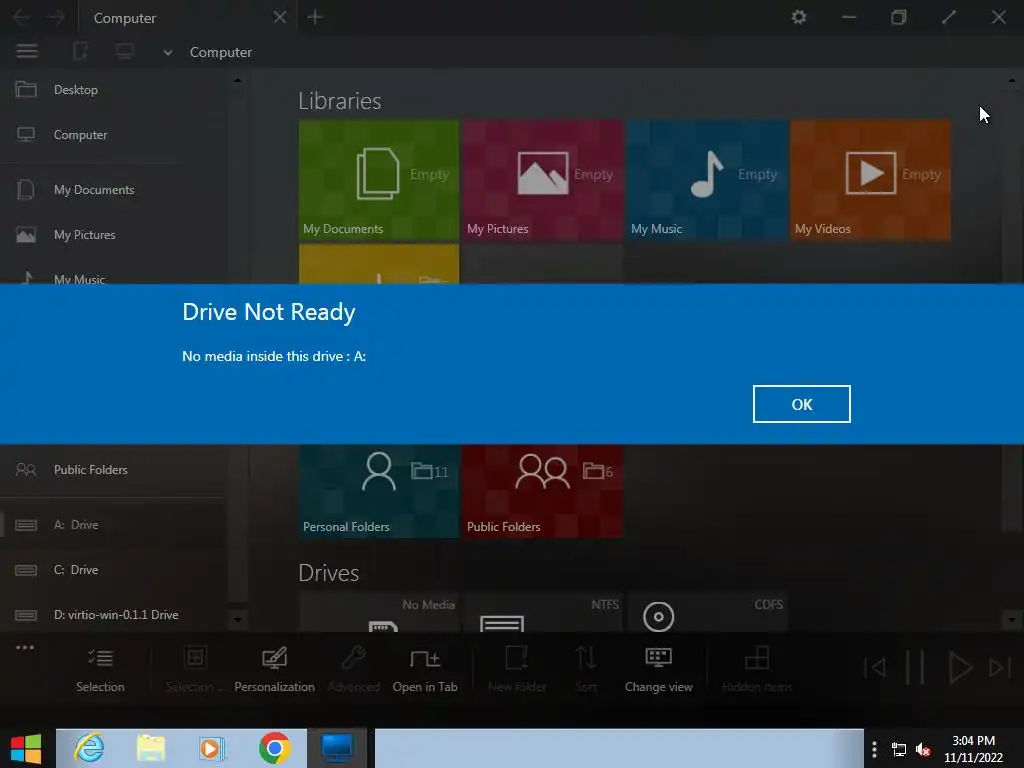Select D: virtio-win-0.1.1 Drive in sidebar
The height and width of the screenshot is (768, 1024).
[114, 615]
